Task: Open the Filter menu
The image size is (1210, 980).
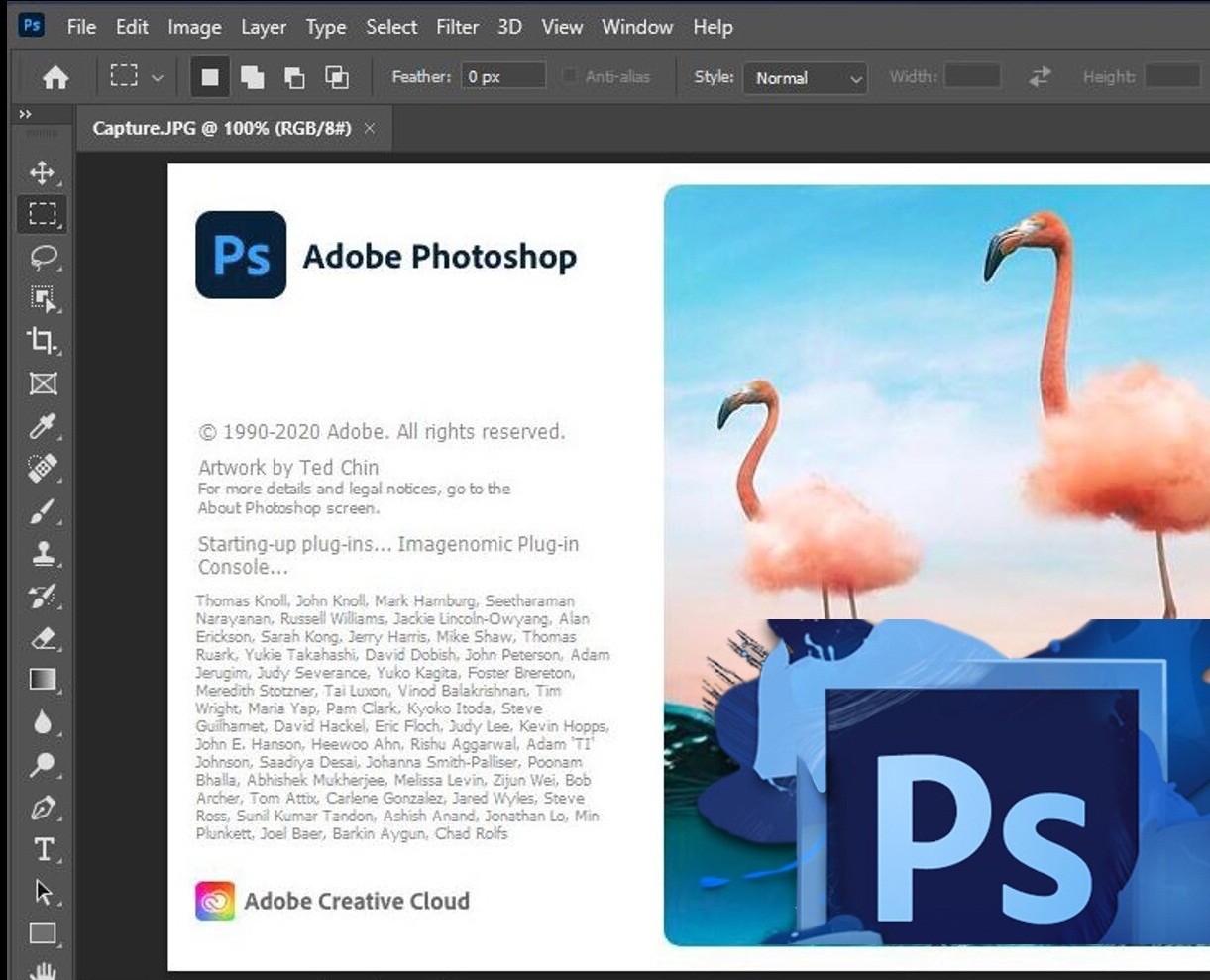Action: pos(457,27)
